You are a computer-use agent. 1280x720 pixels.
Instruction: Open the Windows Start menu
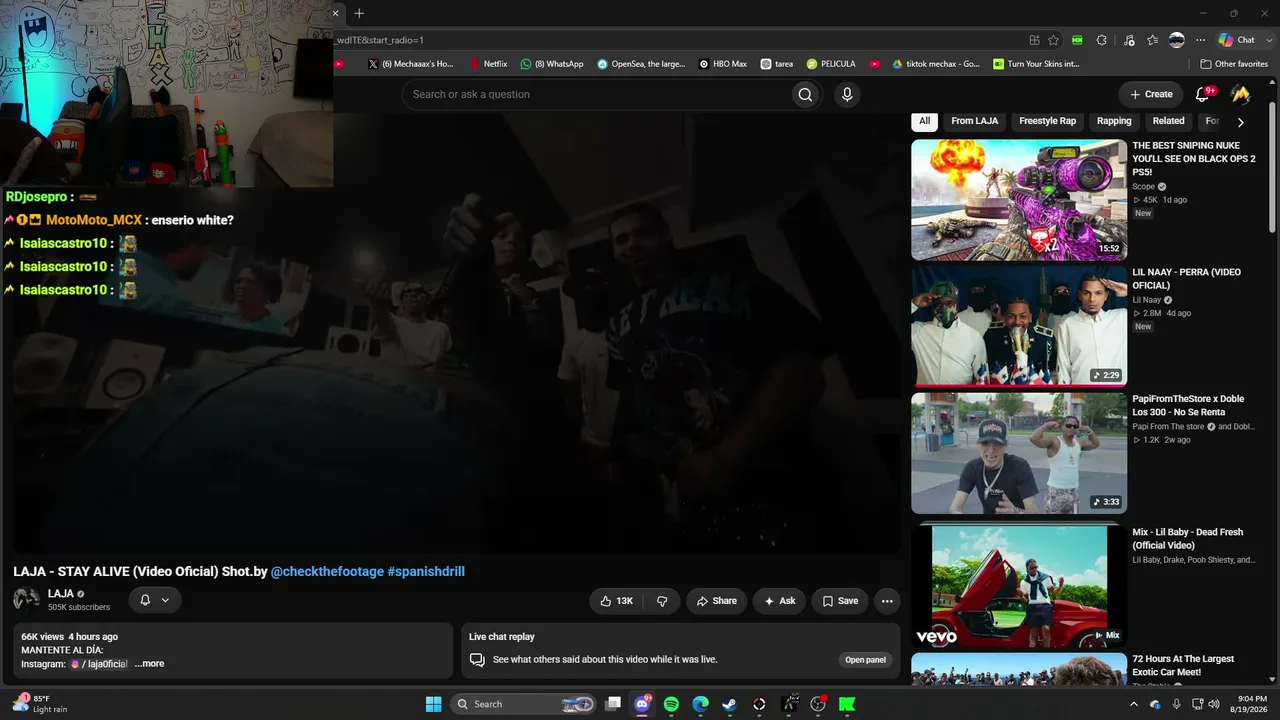point(433,704)
